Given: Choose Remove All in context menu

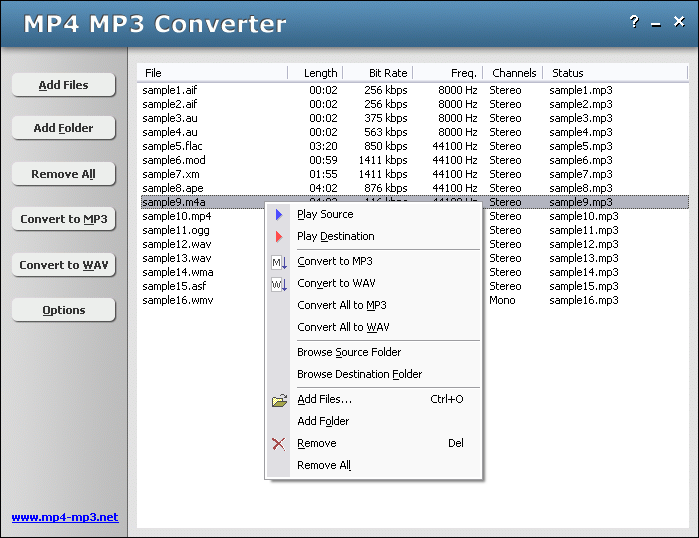Looking at the screenshot, I should (324, 465).
